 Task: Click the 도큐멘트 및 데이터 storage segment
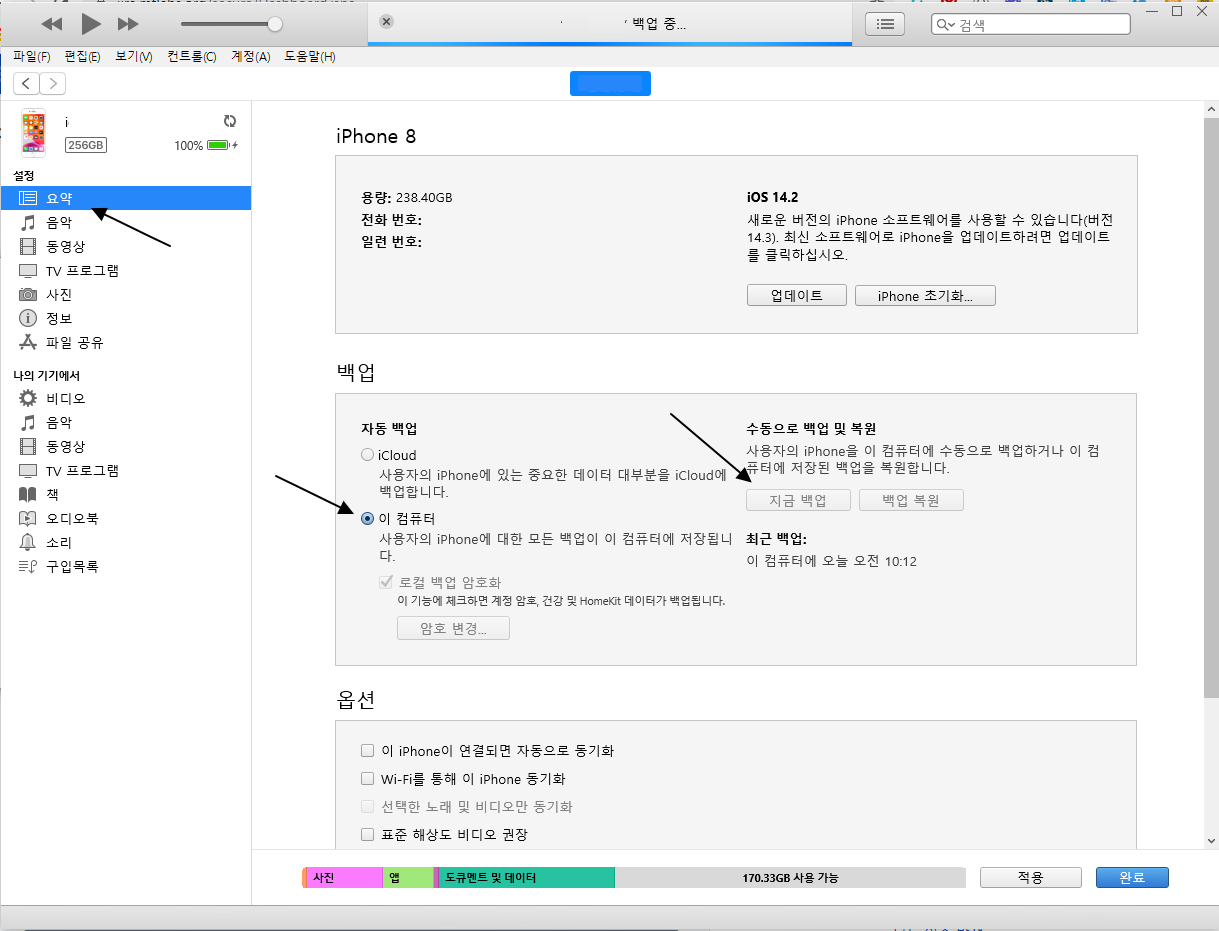point(527,878)
